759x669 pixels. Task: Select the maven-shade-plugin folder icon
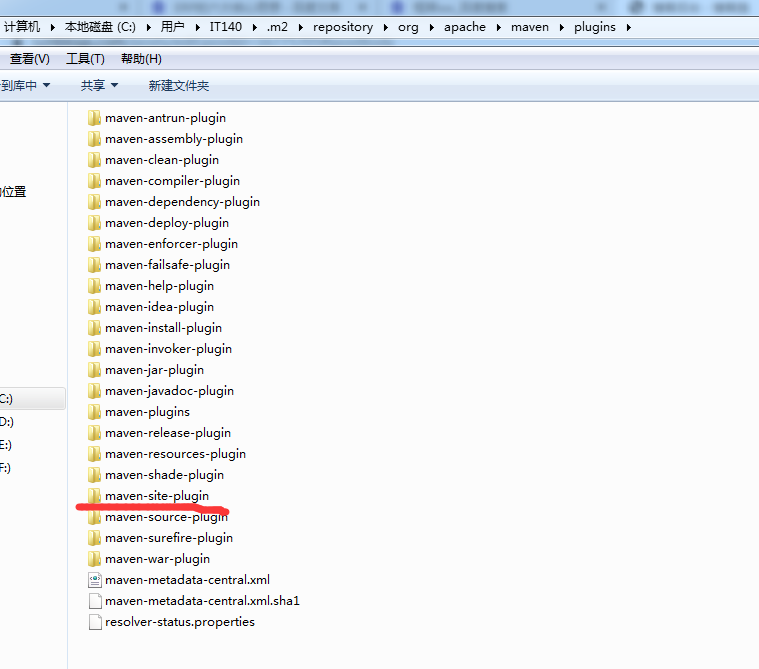coord(94,475)
